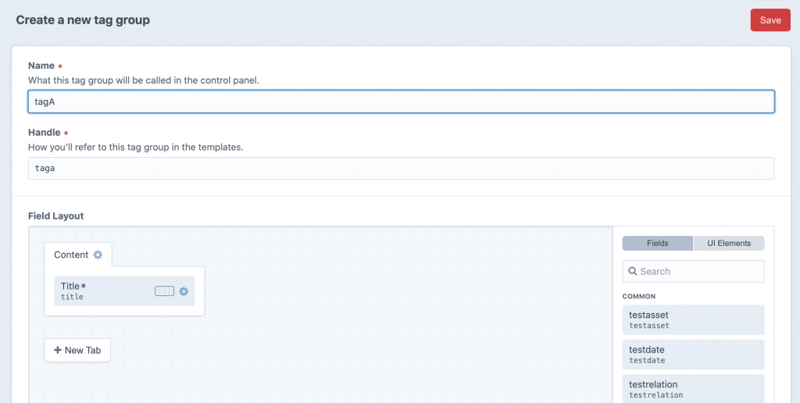800x403 pixels.
Task: Open the Content tab settings gear
Action: [x=98, y=255]
